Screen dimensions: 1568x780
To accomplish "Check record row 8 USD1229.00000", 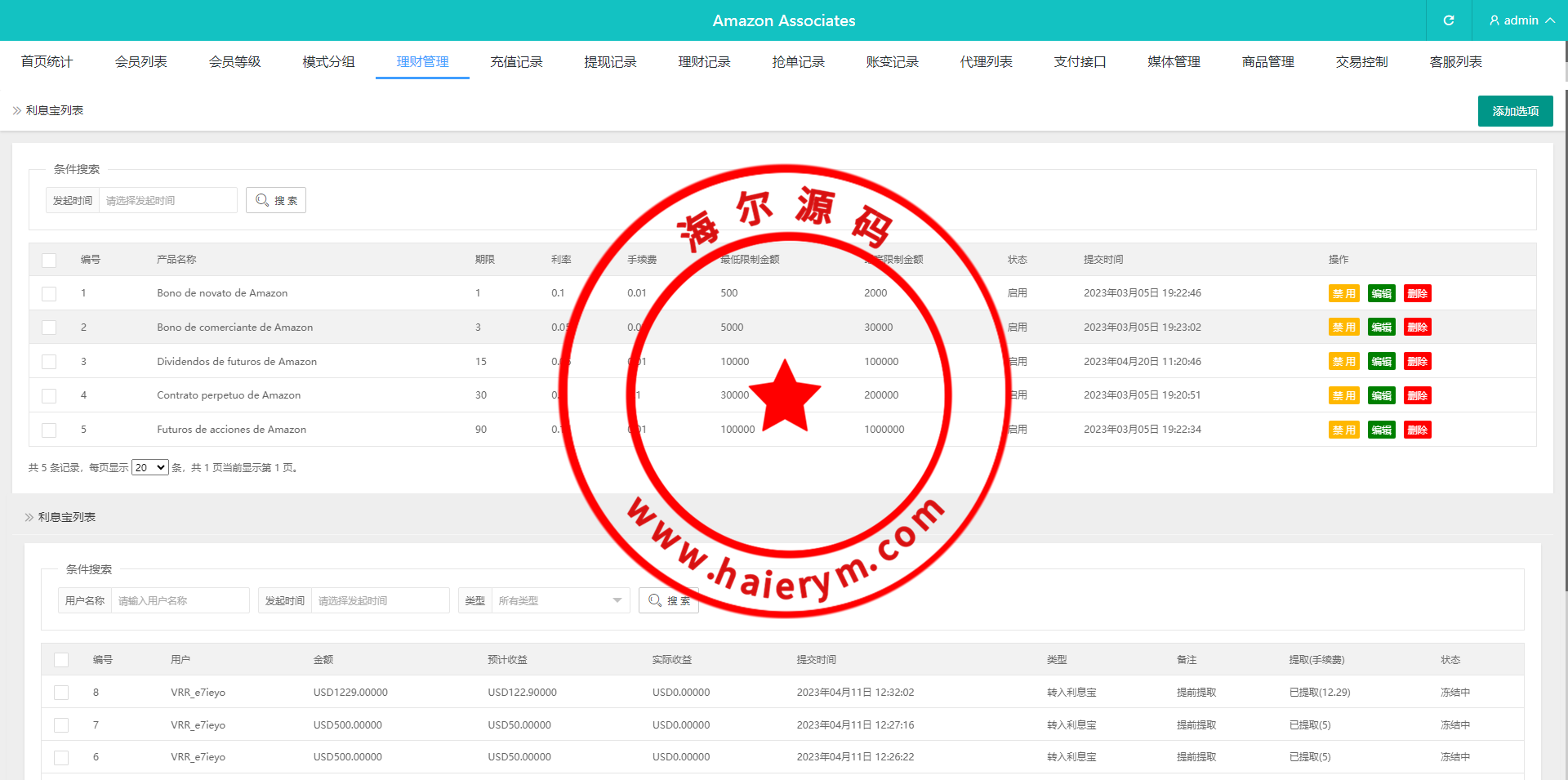I will pyautogui.click(x=61, y=693).
